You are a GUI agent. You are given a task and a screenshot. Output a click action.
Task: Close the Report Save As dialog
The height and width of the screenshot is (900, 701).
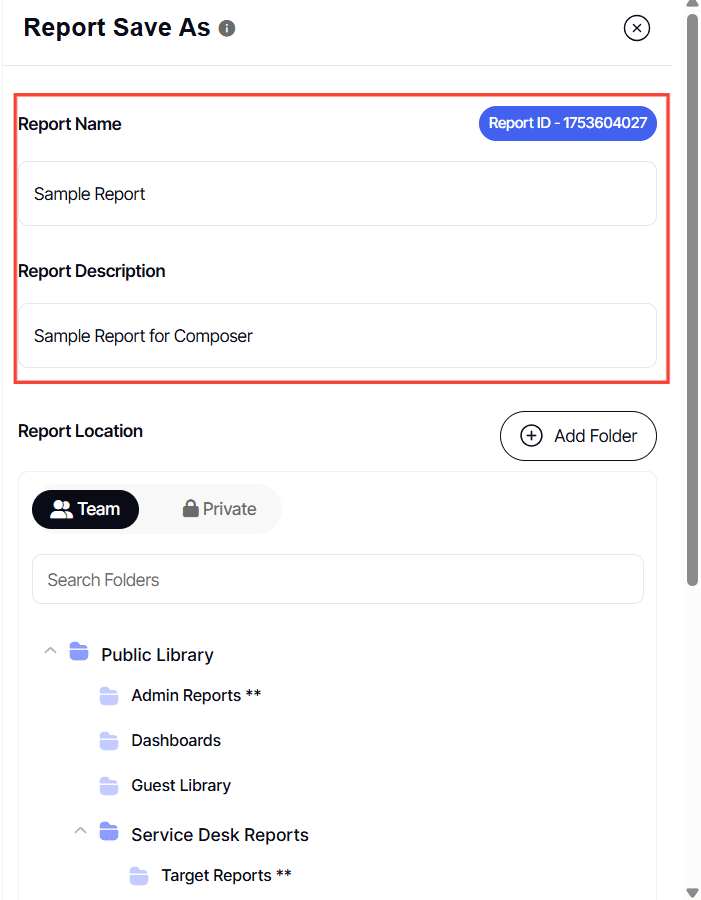[x=637, y=28]
